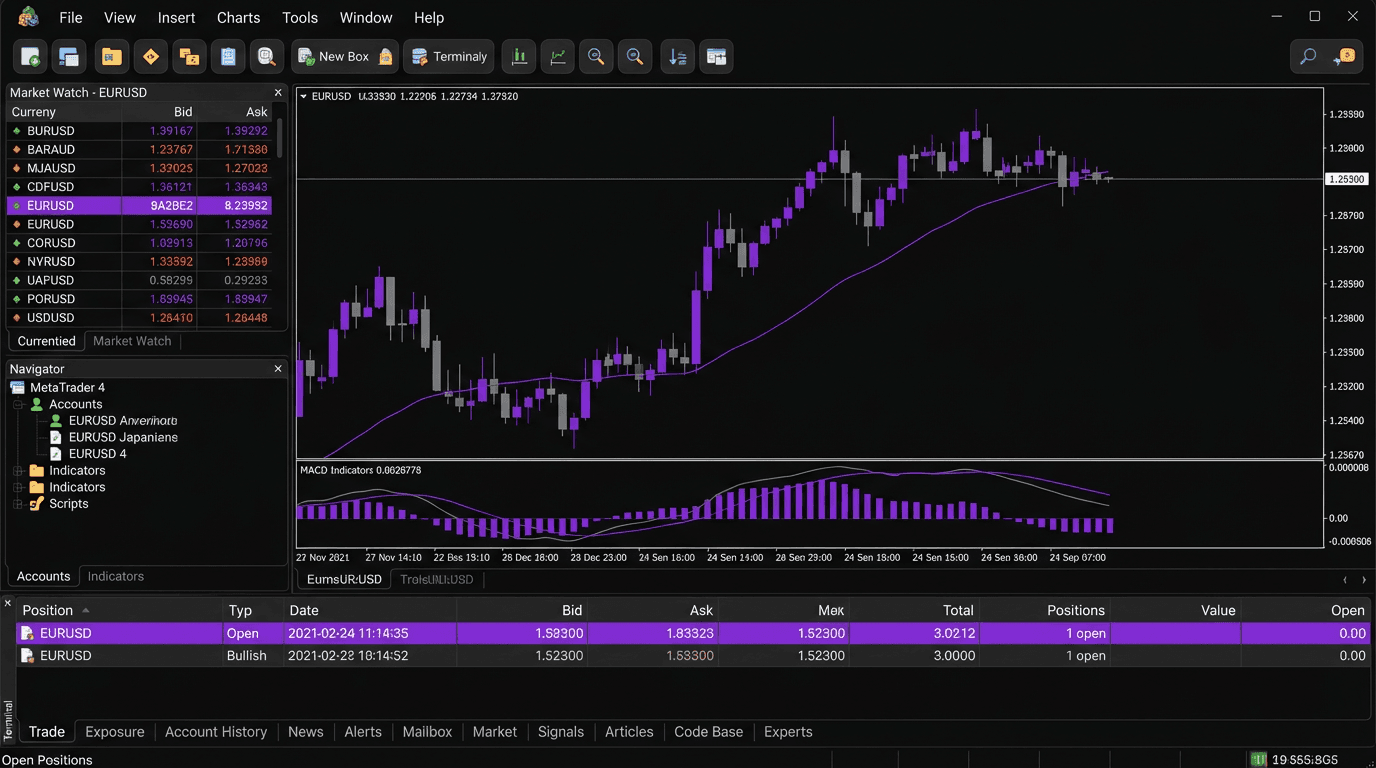Click the New Box button
Screen dimensions: 1376x768
click(345, 57)
